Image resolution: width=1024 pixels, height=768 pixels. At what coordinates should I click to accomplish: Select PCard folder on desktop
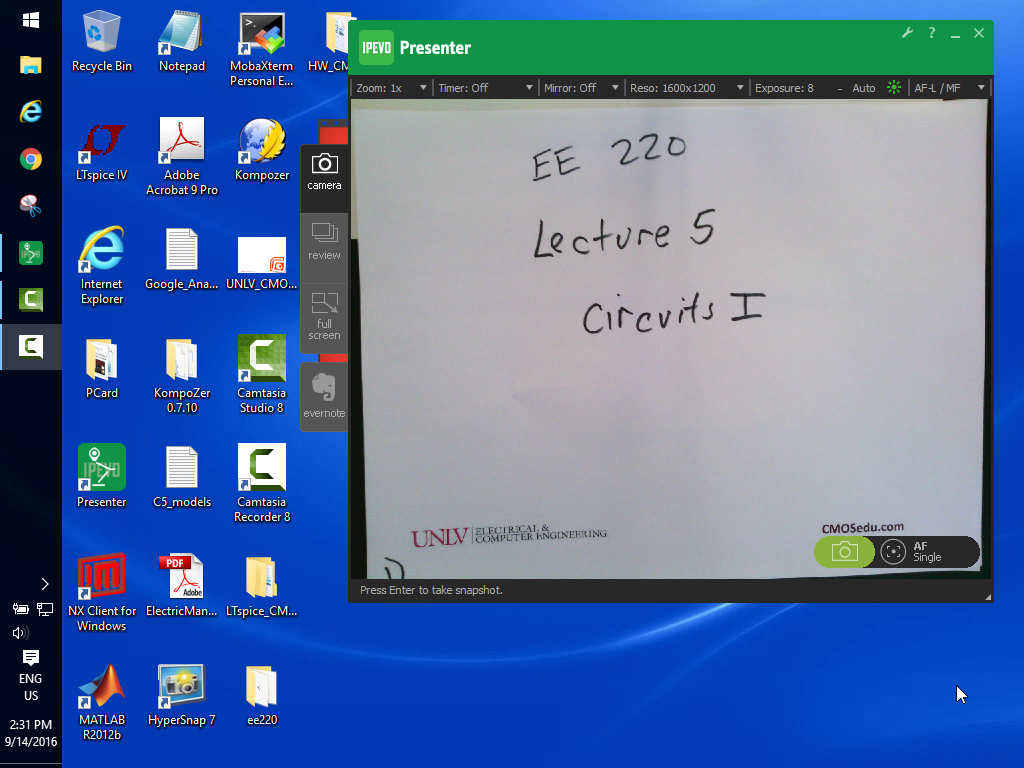[102, 369]
